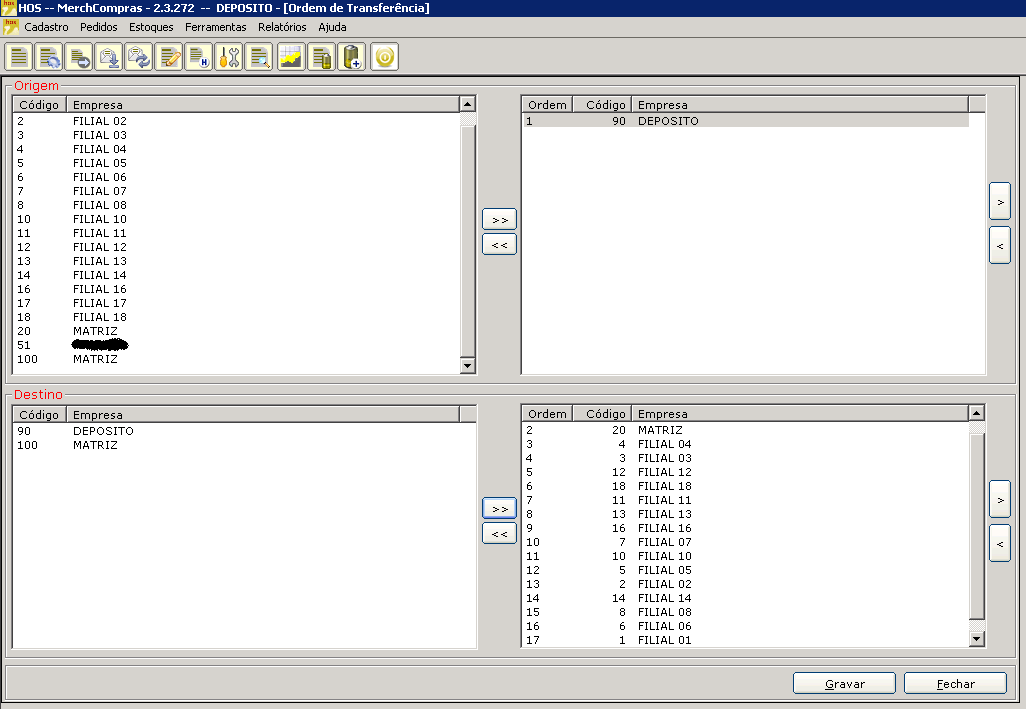Viewport: 1026px width, 709px height.
Task: Select FILIAL 10 in the Origem list
Action: pyautogui.click(x=99, y=219)
